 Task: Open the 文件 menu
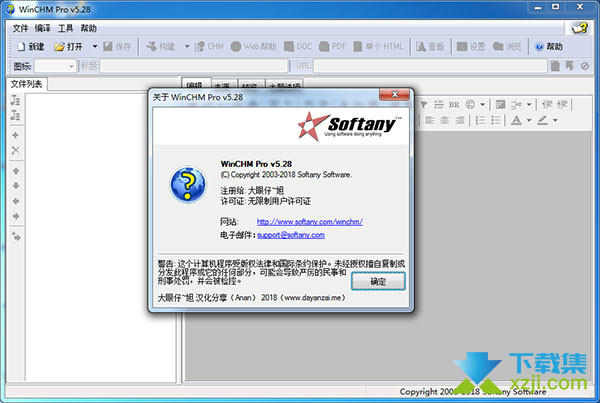20,28
